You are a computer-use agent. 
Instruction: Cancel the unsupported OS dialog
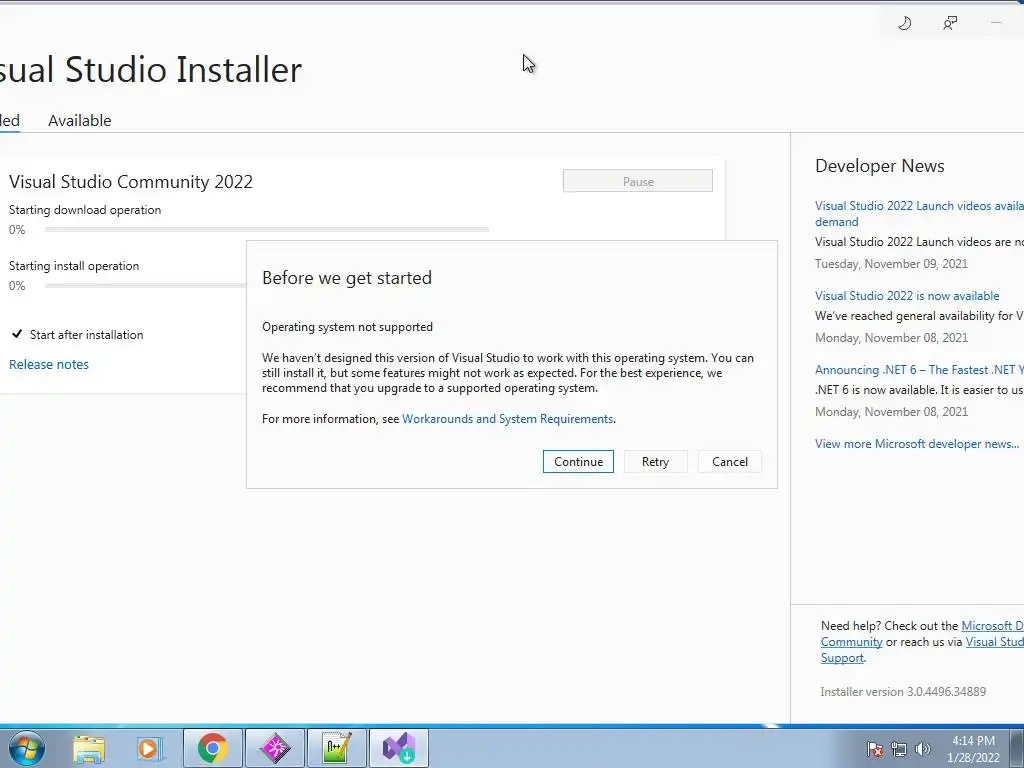click(729, 462)
